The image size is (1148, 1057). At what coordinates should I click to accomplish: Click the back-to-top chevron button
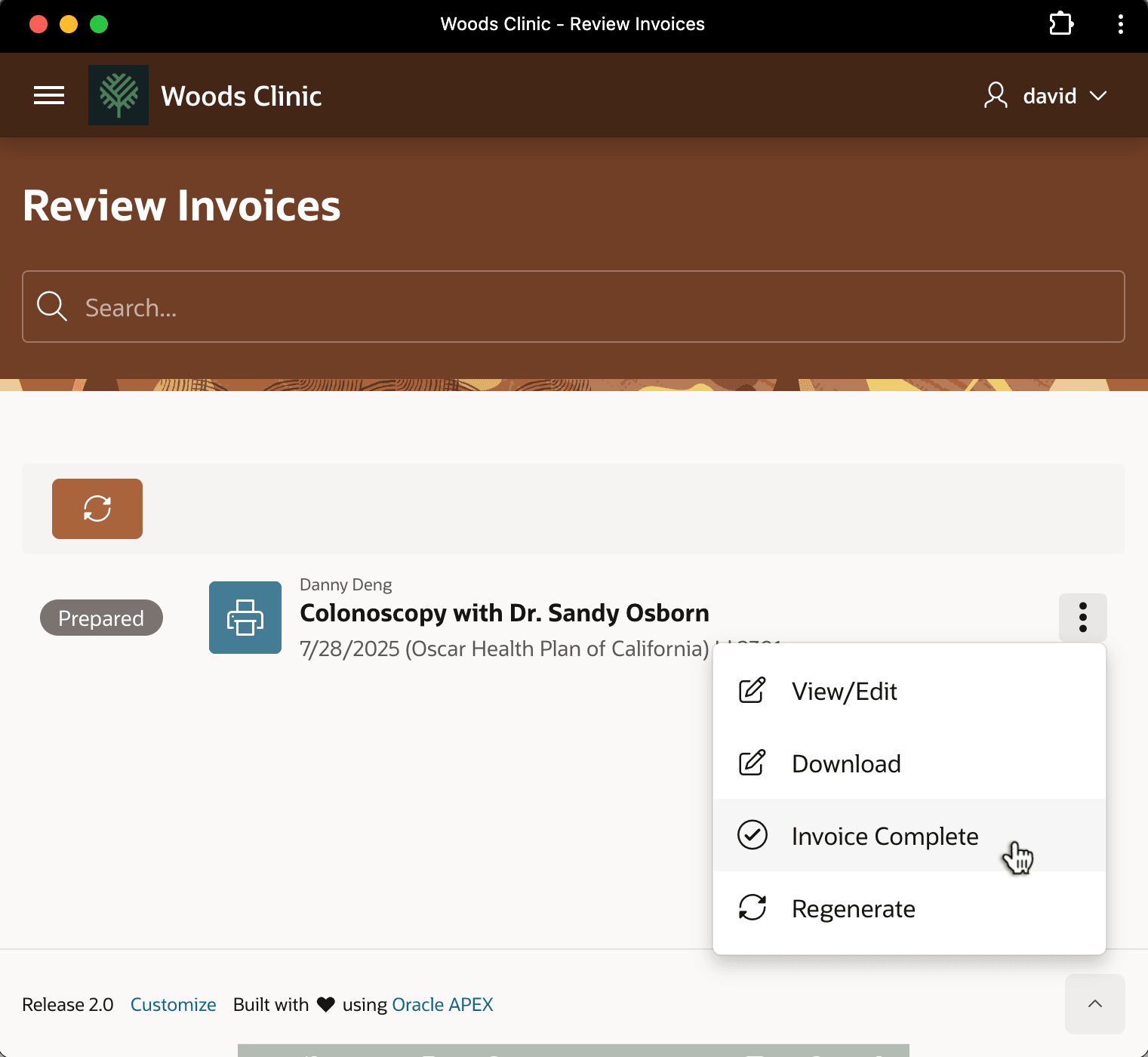(x=1095, y=1004)
